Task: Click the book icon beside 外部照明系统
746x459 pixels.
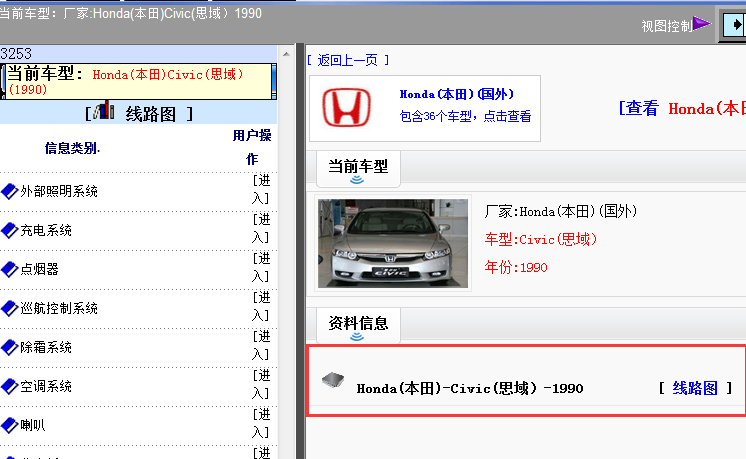Action: click(x=10, y=191)
